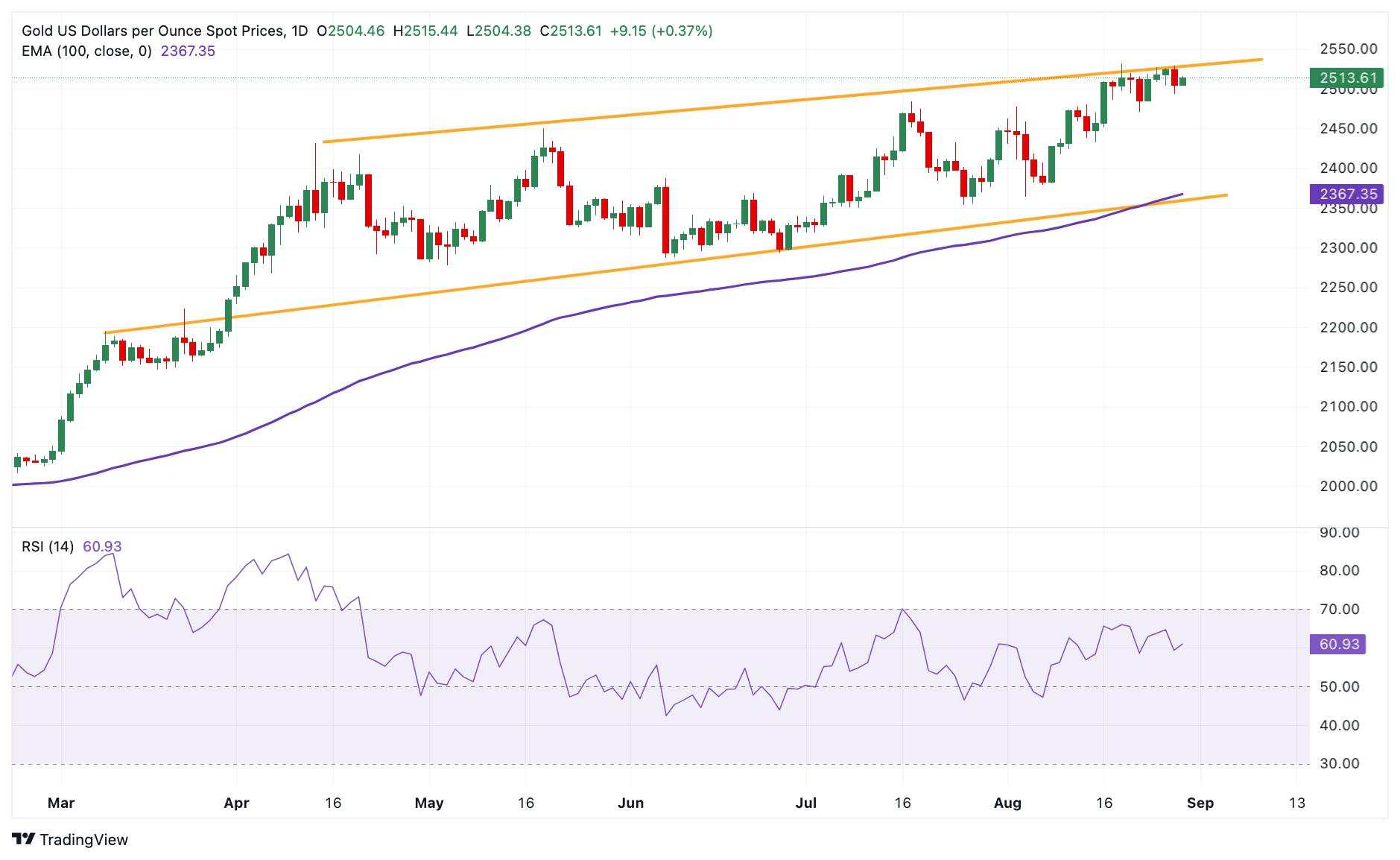Viewport: 1400px width, 860px height.
Task: Select the Mar label on the time axis
Action: pos(61,803)
